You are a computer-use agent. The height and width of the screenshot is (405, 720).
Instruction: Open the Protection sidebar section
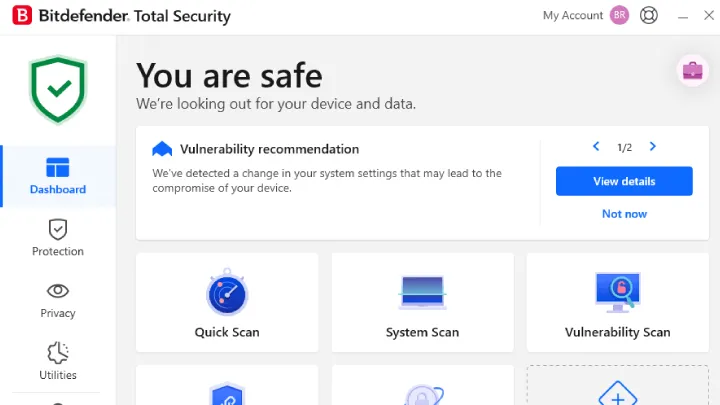click(x=58, y=238)
